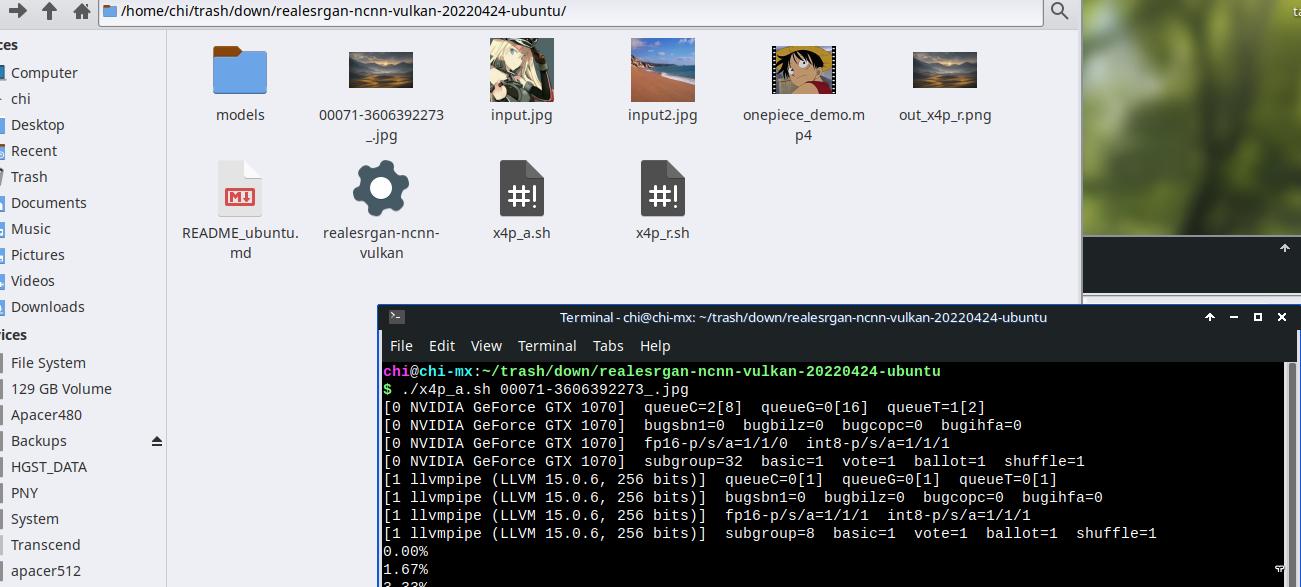The image size is (1301, 587).
Task: Open Pictures in the sidebar
Action: coord(38,255)
